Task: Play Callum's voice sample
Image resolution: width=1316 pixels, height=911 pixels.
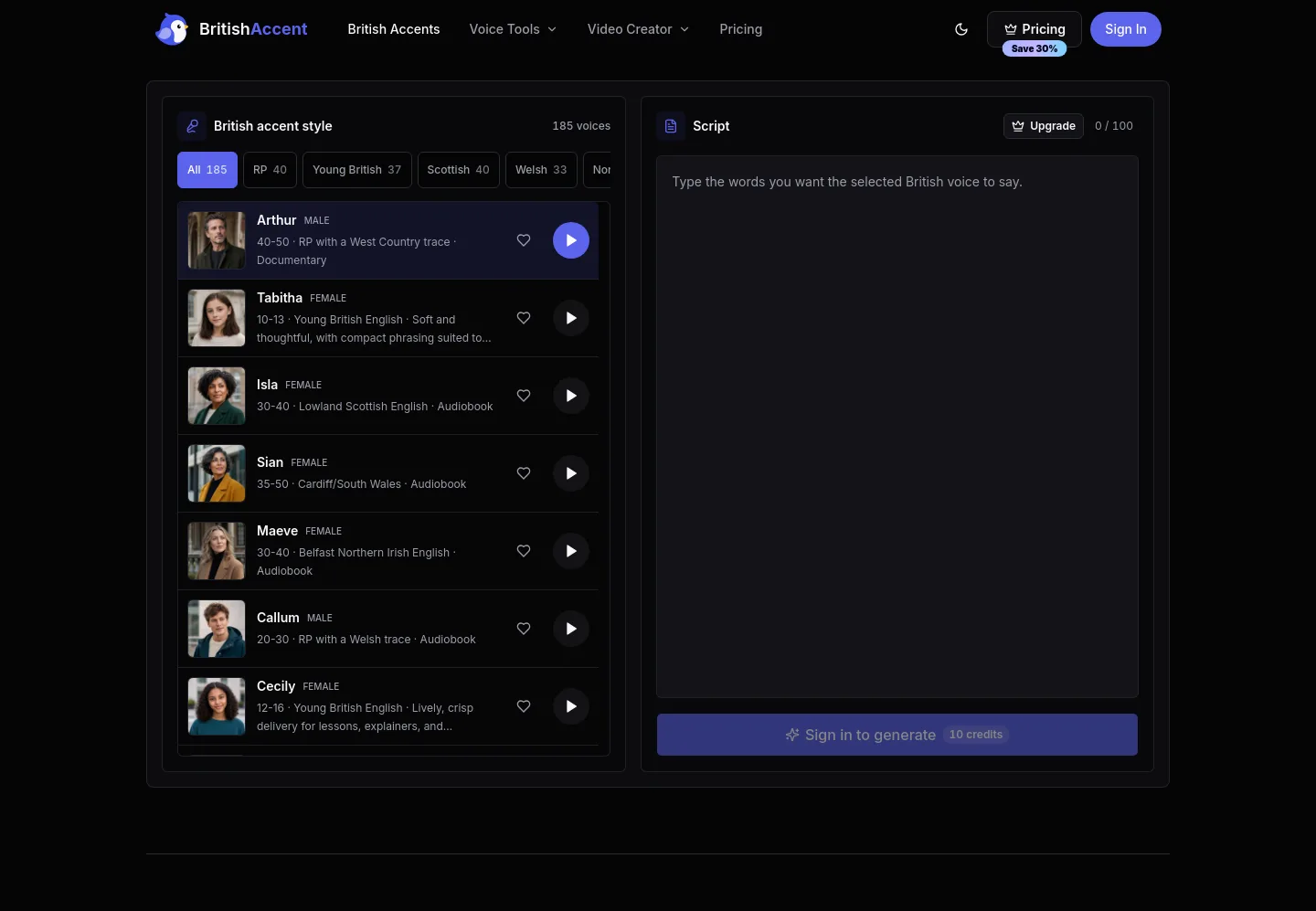Action: 571,629
